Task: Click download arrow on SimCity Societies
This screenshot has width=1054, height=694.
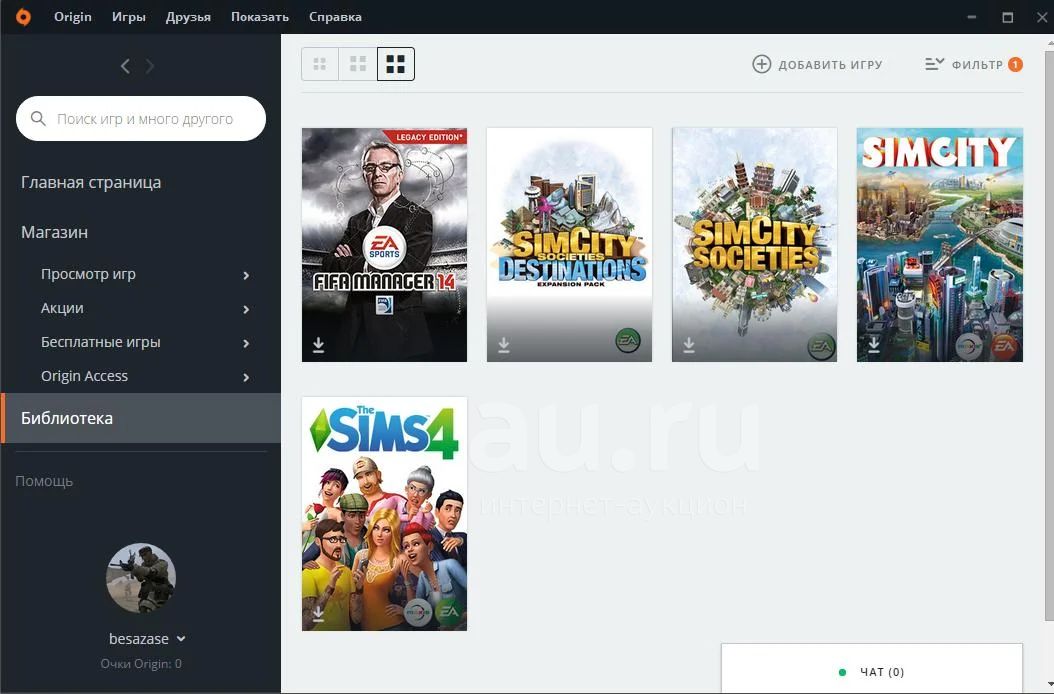Action: 689,345
